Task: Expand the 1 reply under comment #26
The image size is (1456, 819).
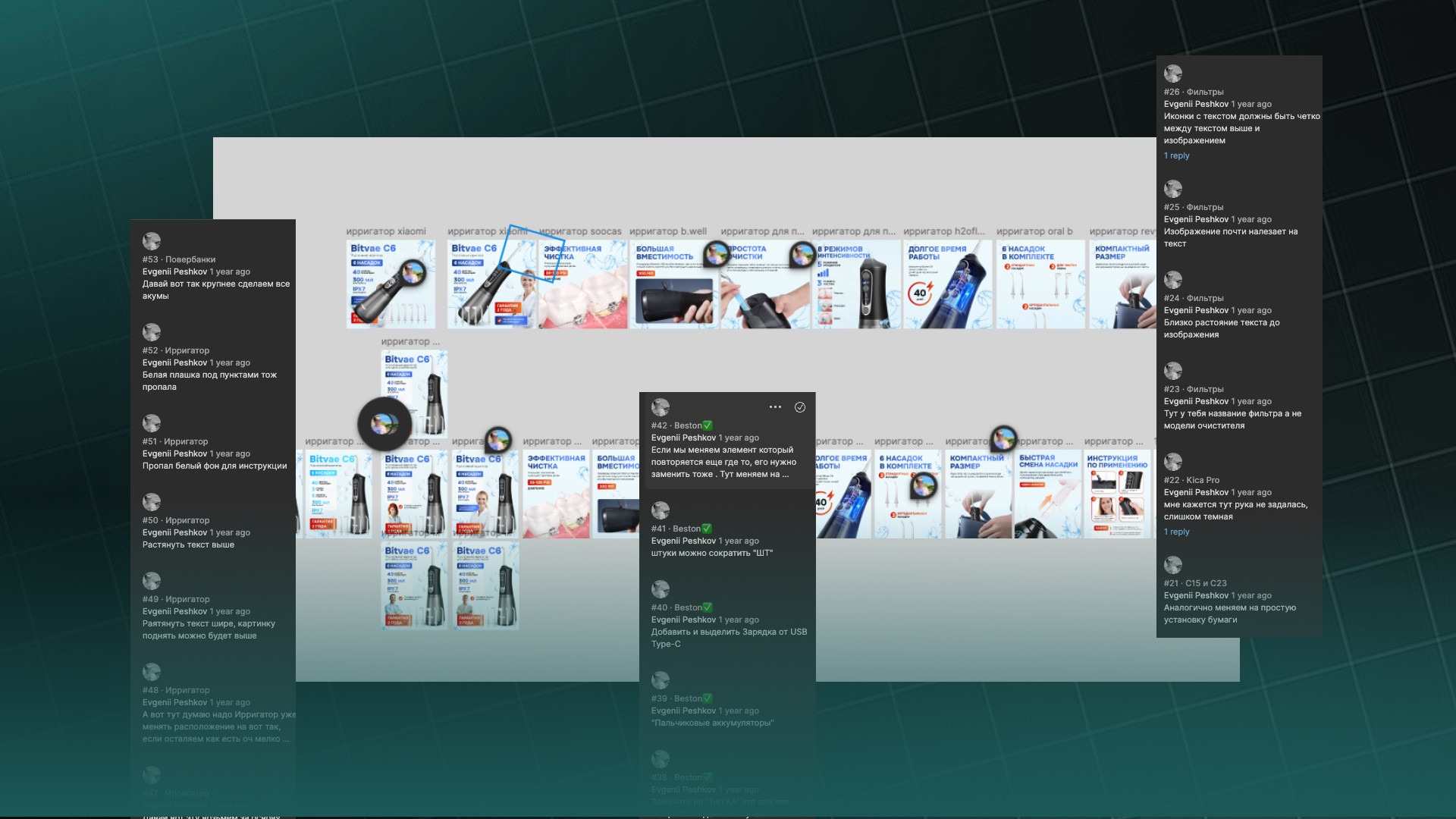Action: click(x=1176, y=155)
